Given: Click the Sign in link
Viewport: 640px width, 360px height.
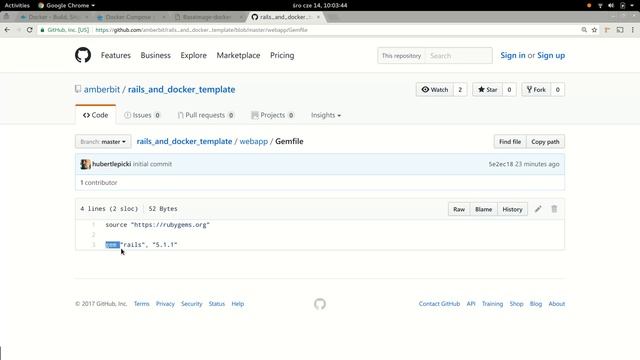Looking at the screenshot, I should point(513,55).
